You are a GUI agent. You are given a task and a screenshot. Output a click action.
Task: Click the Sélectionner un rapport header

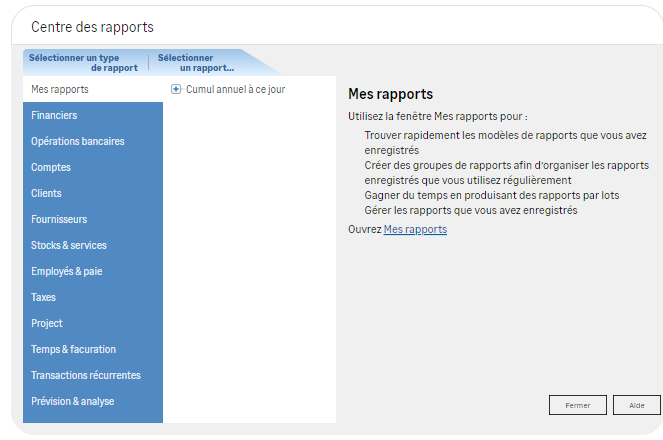(196, 63)
